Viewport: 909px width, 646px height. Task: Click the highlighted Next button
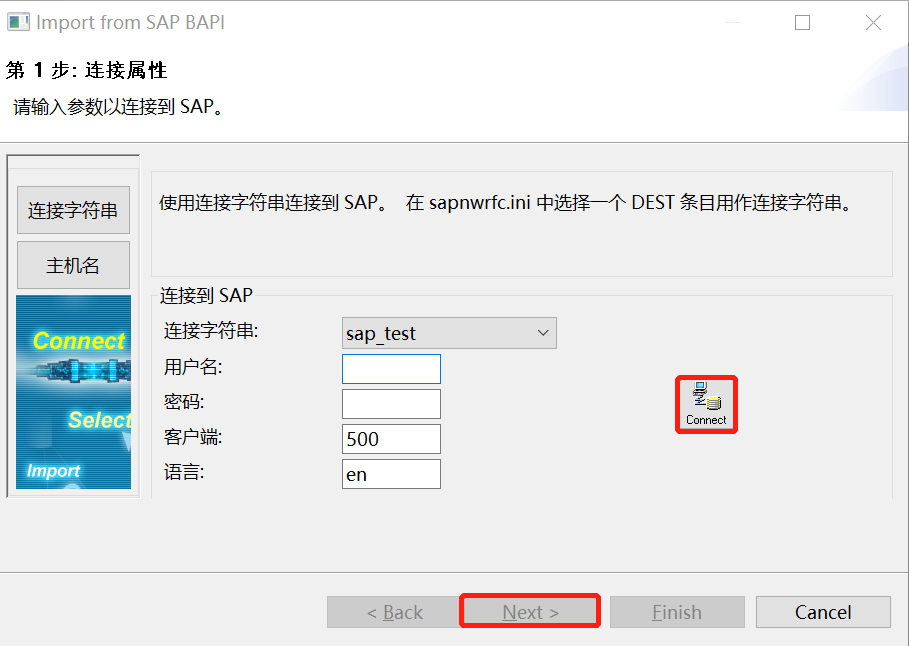[529, 610]
